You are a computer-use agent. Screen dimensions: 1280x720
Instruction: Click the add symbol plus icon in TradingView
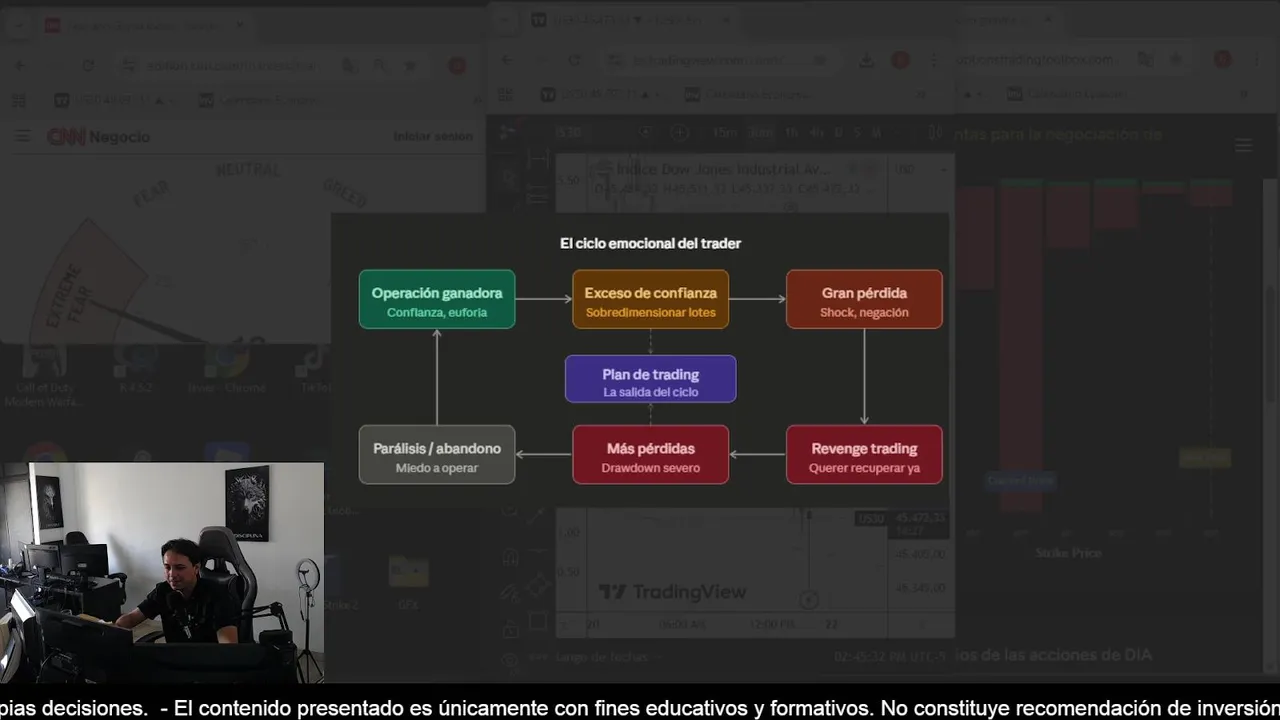(x=680, y=132)
